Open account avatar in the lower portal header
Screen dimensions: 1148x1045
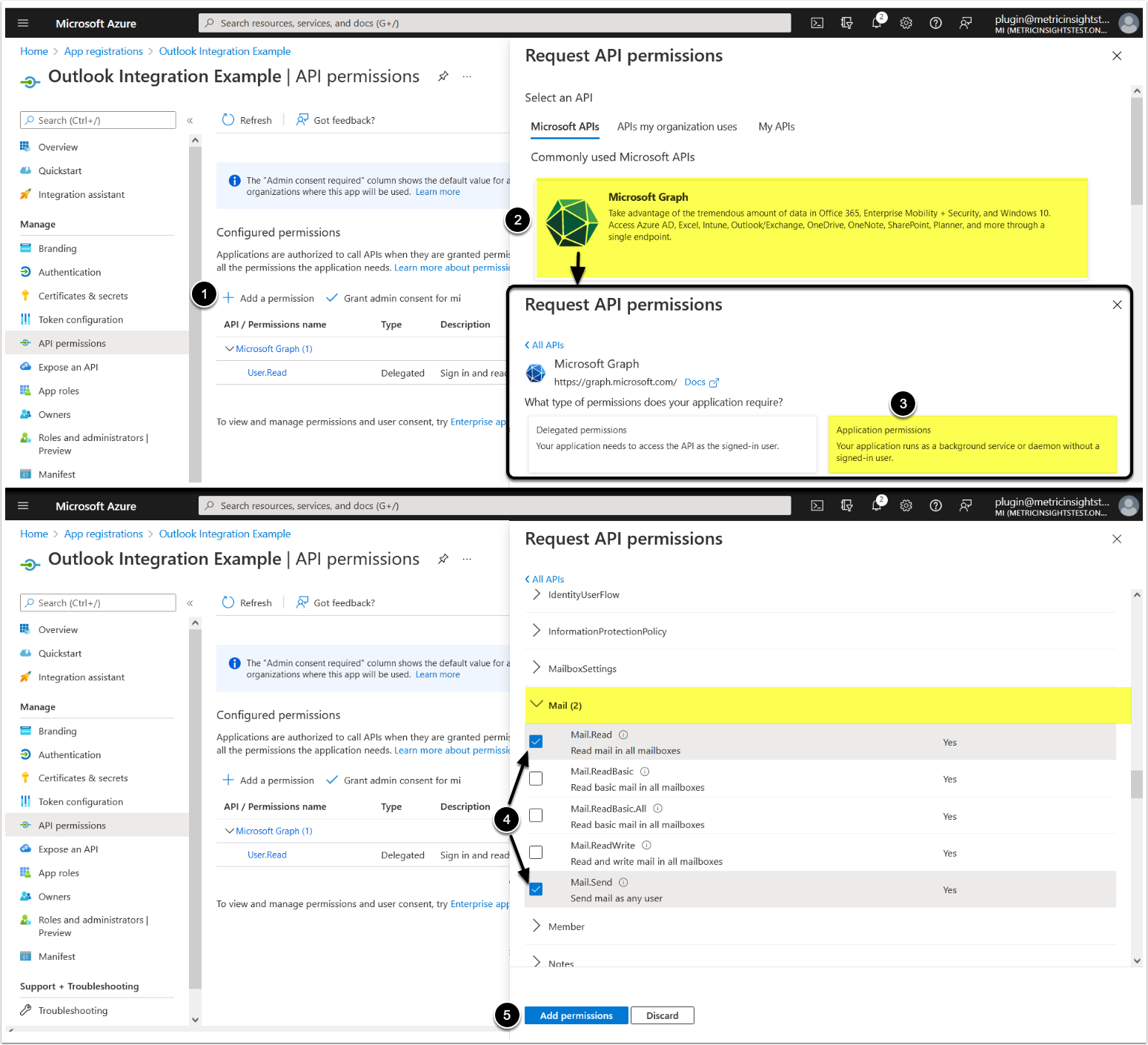pos(1128,505)
